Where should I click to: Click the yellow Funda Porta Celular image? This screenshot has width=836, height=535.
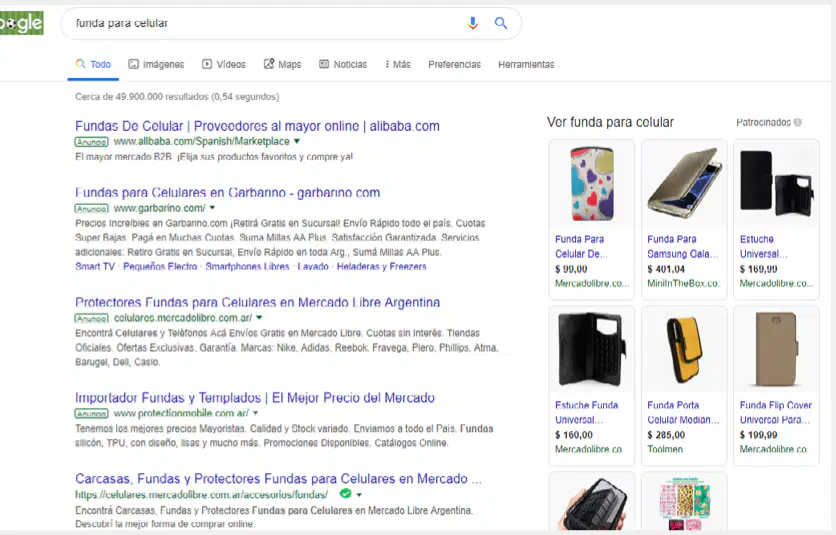click(x=685, y=350)
